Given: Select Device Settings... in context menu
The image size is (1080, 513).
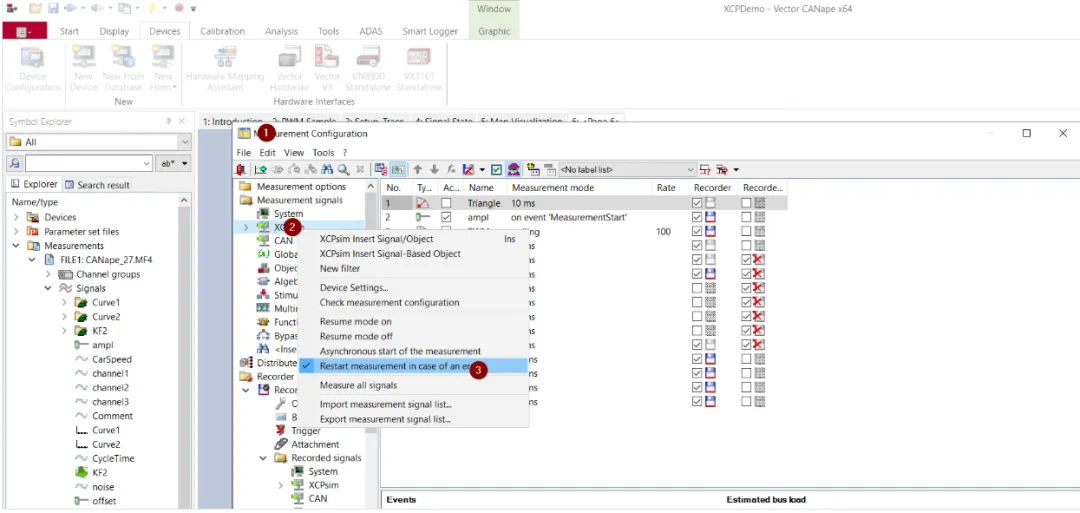Looking at the screenshot, I should click(x=354, y=287).
